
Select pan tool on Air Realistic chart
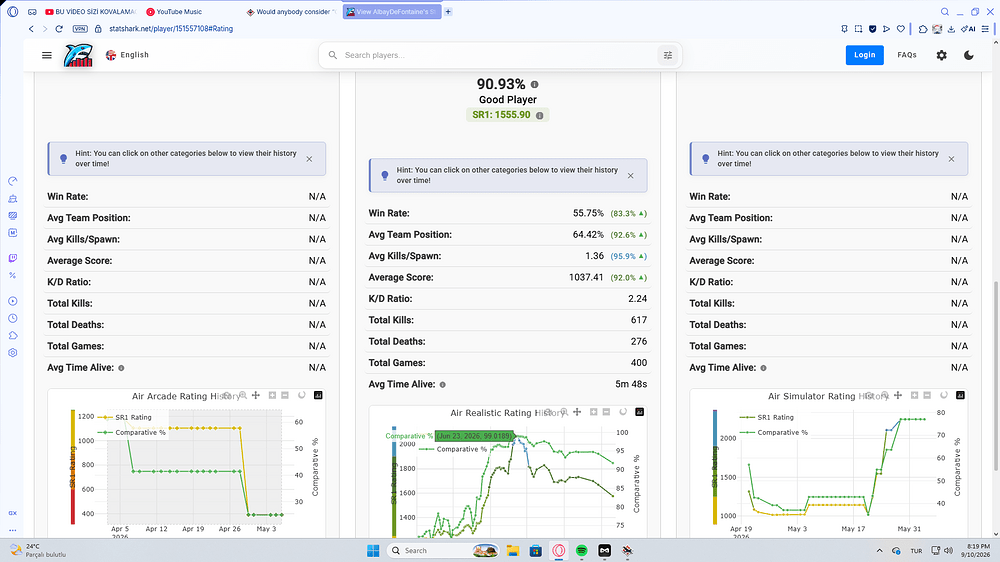(x=577, y=412)
